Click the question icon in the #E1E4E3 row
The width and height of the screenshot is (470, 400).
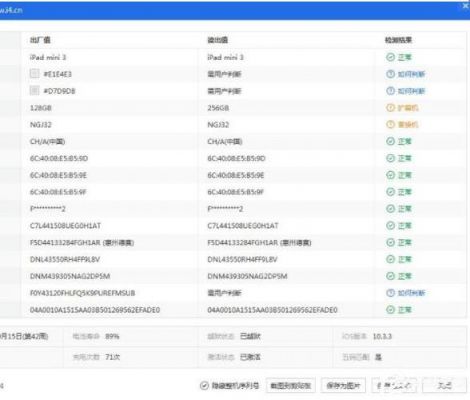(390, 74)
